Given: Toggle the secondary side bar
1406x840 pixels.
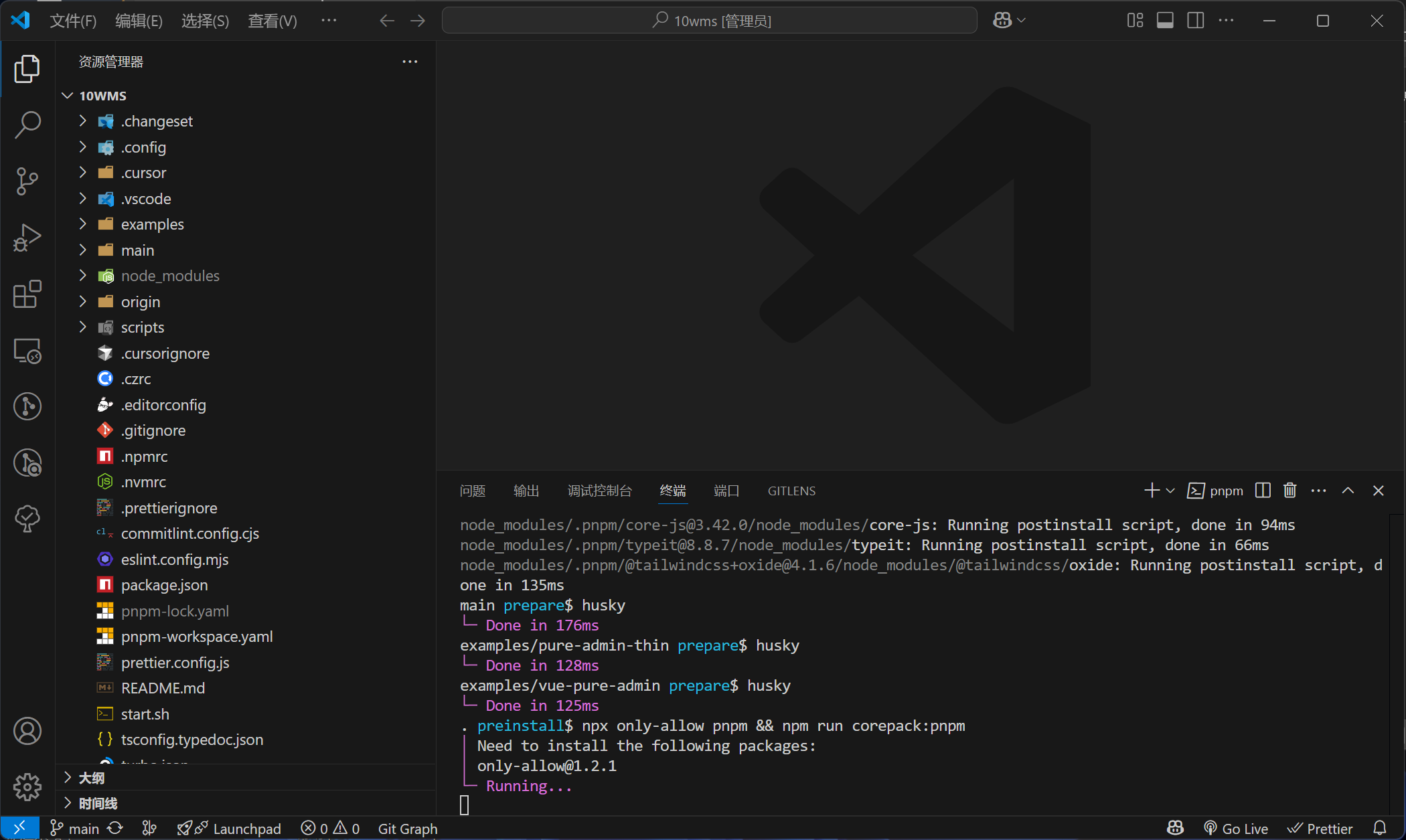Looking at the screenshot, I should pos(1195,21).
